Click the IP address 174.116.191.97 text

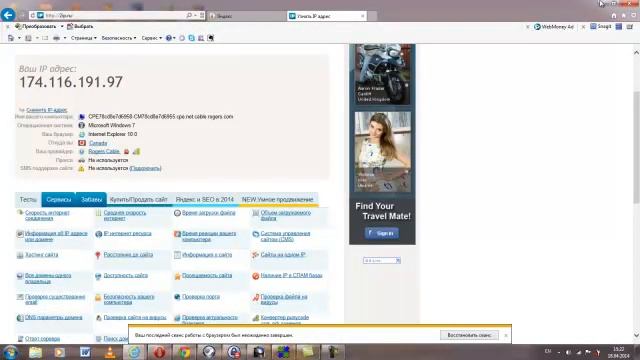click(x=71, y=82)
